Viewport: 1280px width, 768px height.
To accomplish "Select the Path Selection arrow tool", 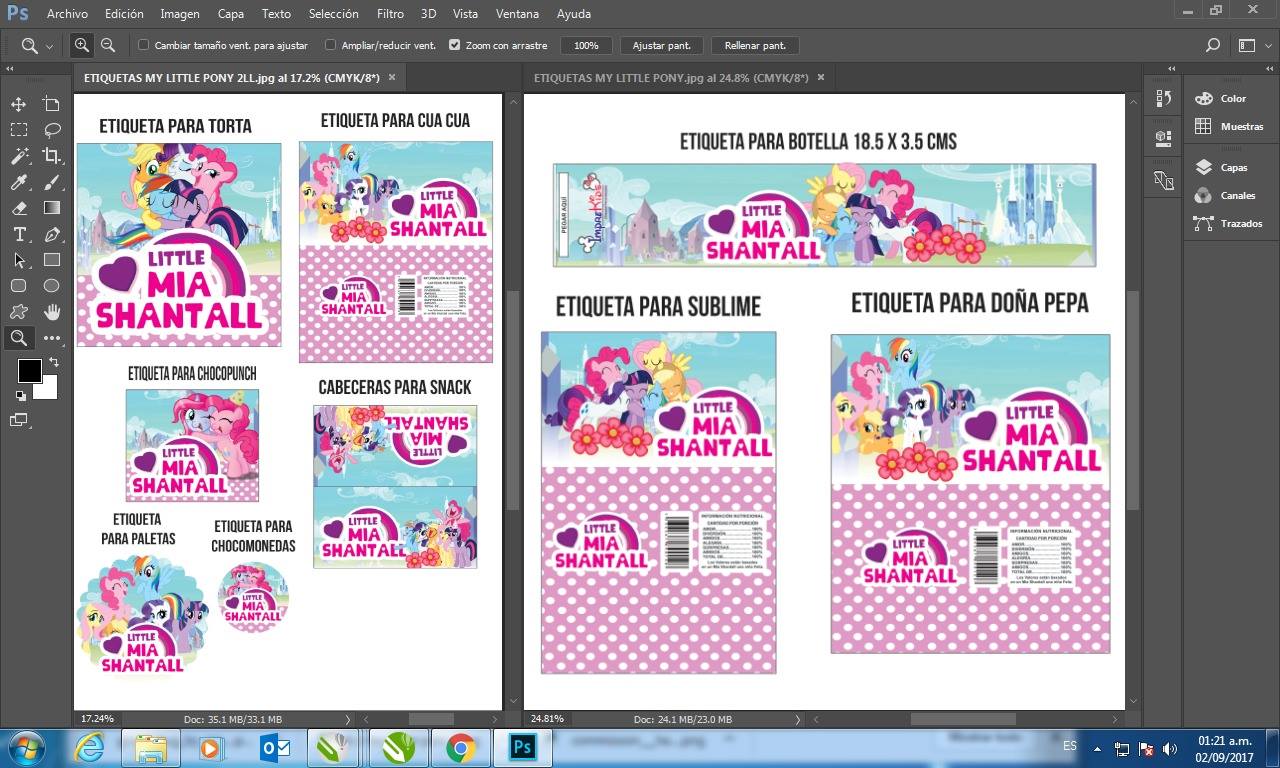I will 18,260.
